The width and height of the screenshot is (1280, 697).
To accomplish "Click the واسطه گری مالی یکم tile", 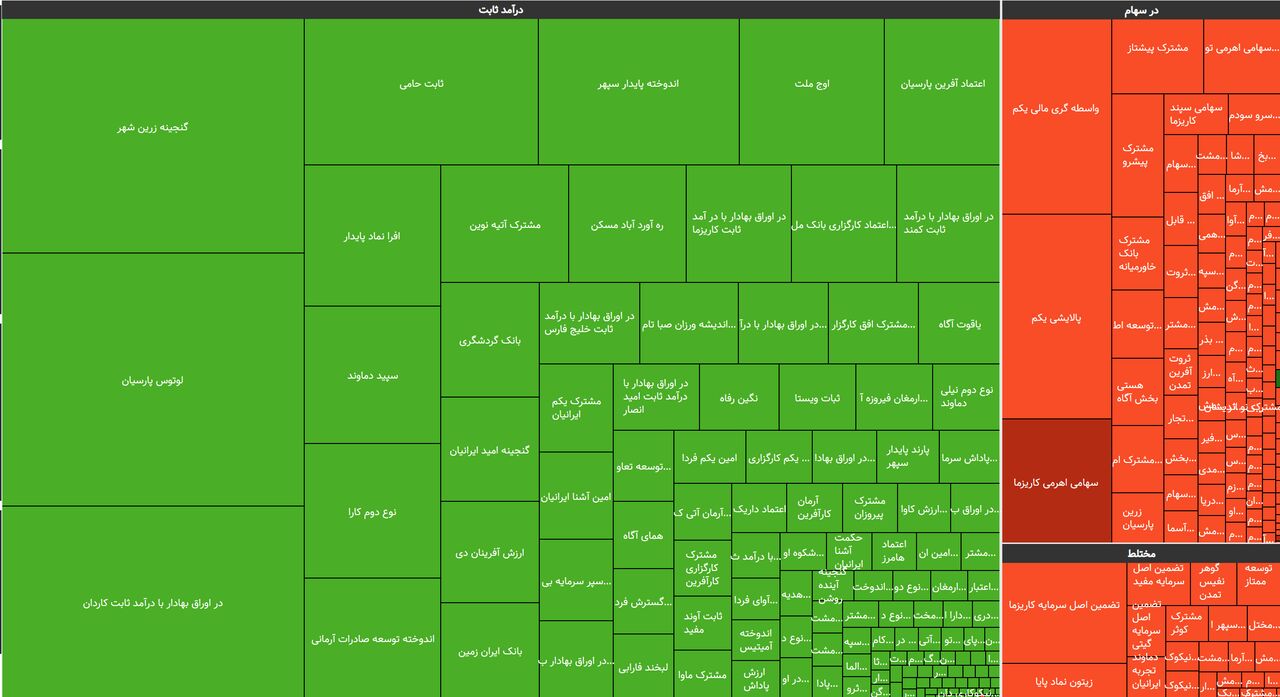I will [x=1056, y=108].
